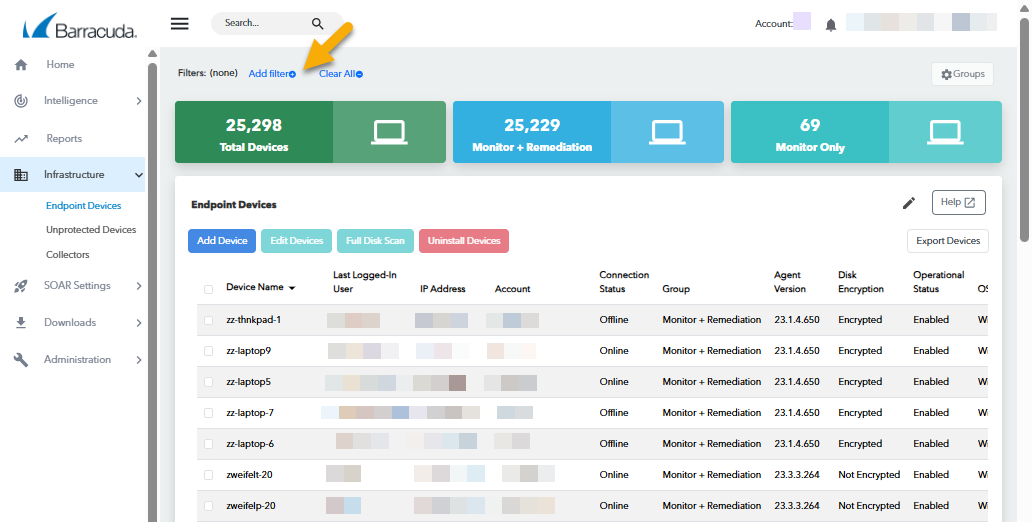Select the zz-thnkpad-1 row checkbox
This screenshot has height=522, width=1032.
click(208, 320)
